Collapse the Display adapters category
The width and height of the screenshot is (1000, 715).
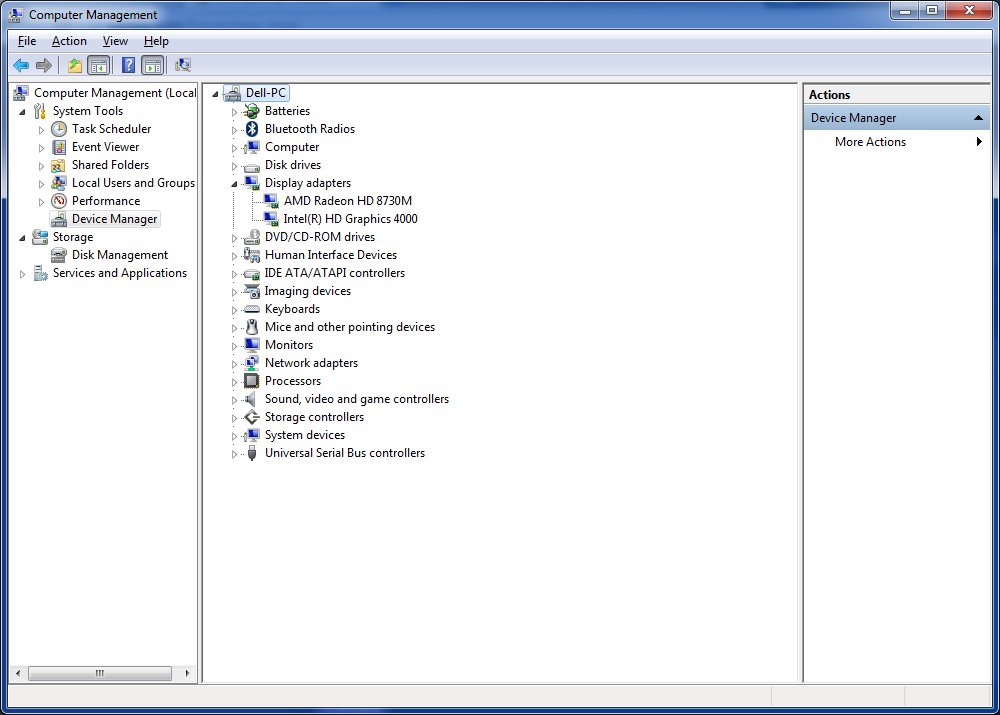point(234,184)
